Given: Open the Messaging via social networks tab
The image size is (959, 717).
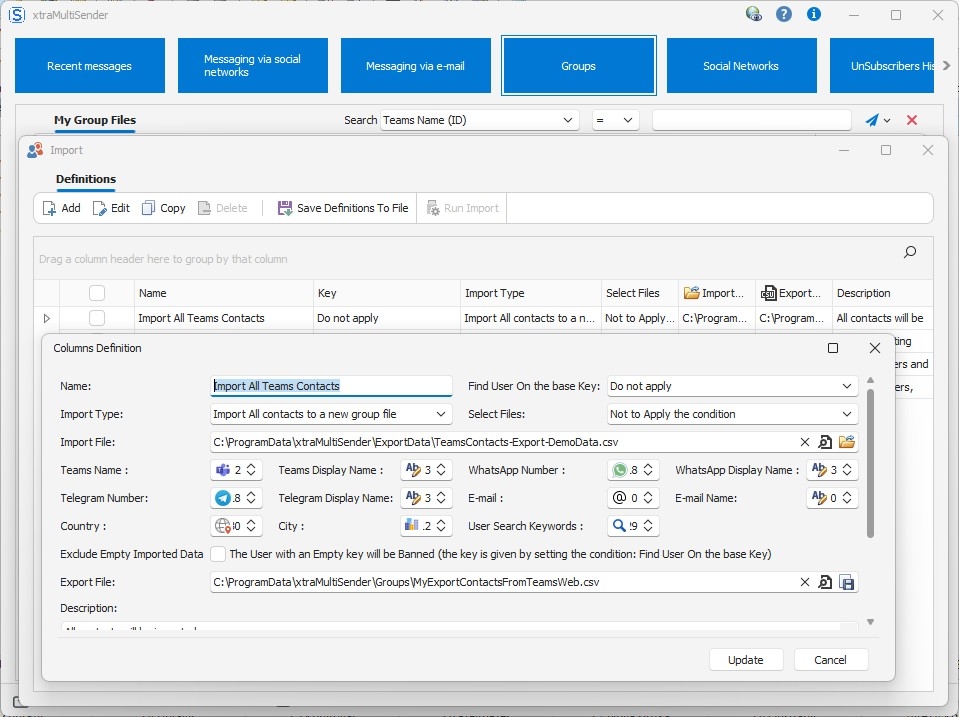Looking at the screenshot, I should pyautogui.click(x=253, y=65).
